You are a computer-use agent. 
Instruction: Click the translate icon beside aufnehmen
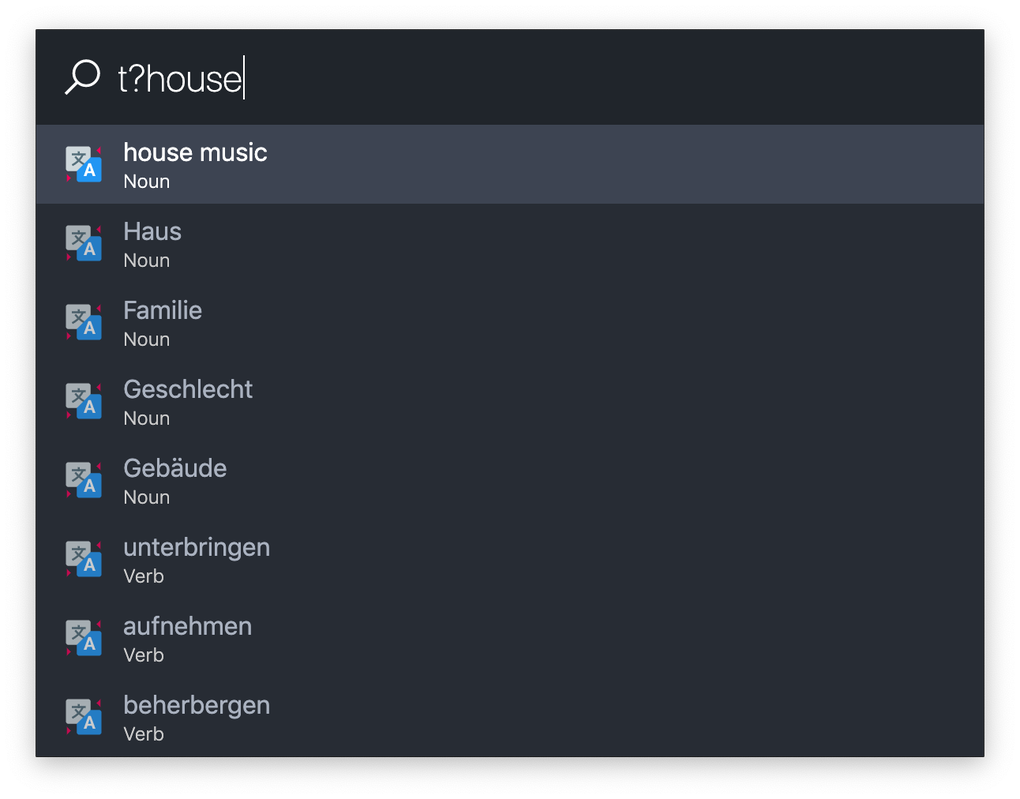click(83, 638)
